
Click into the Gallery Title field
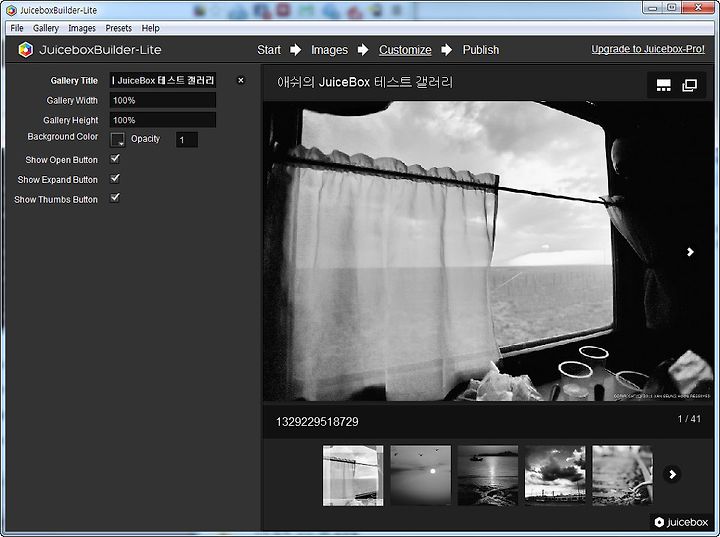(x=163, y=80)
